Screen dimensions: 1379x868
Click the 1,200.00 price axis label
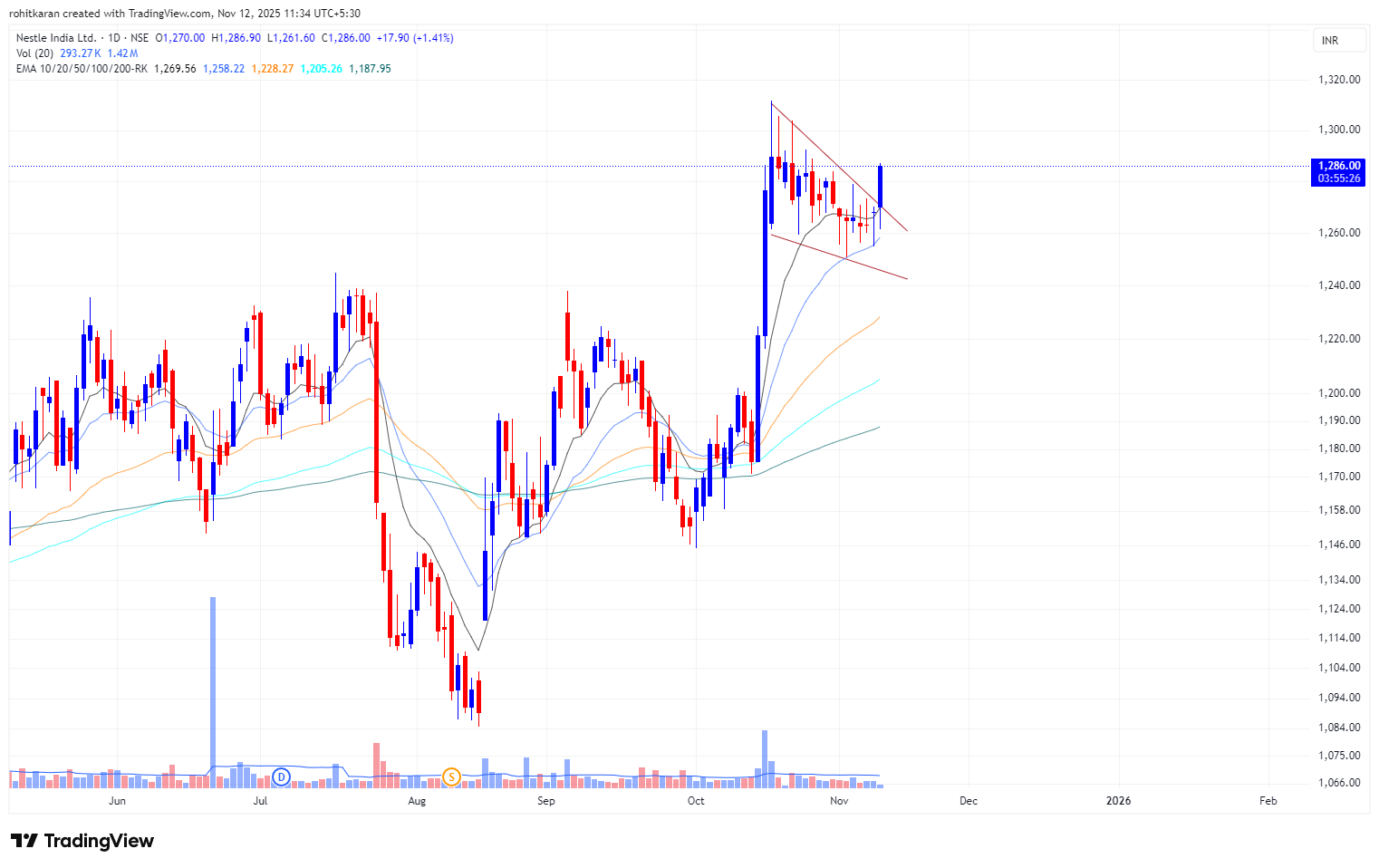[x=1339, y=393]
